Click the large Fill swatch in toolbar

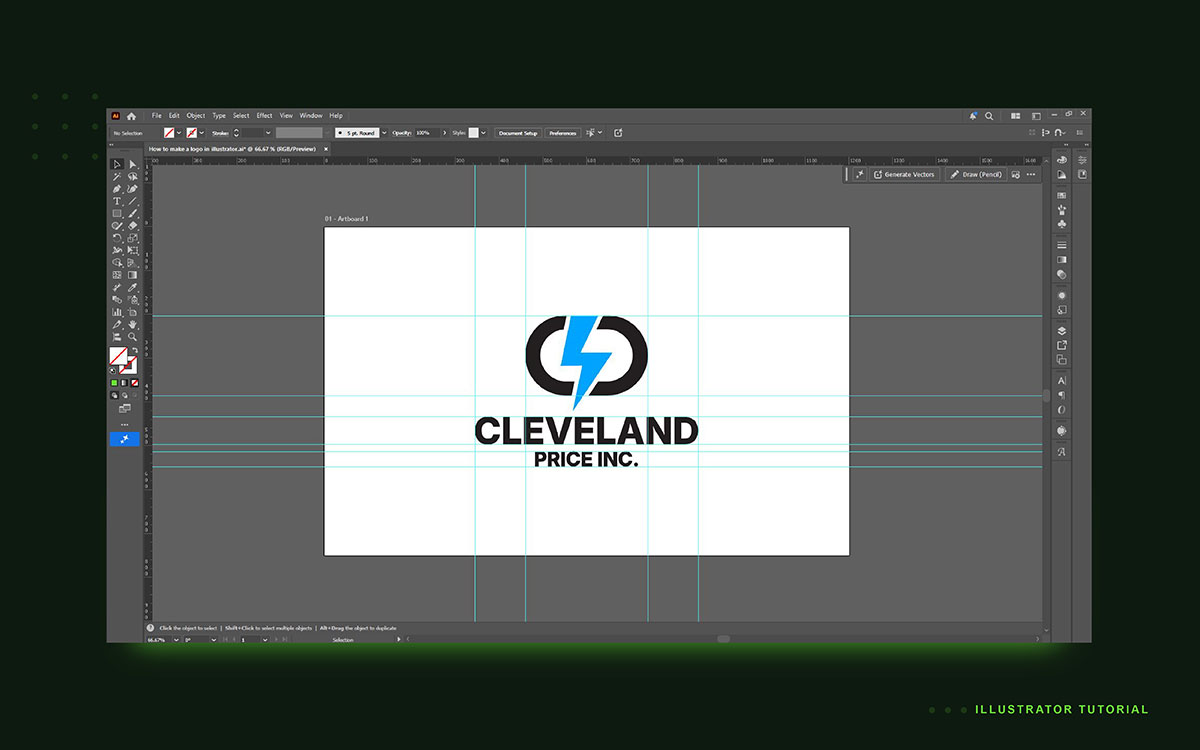click(x=116, y=354)
